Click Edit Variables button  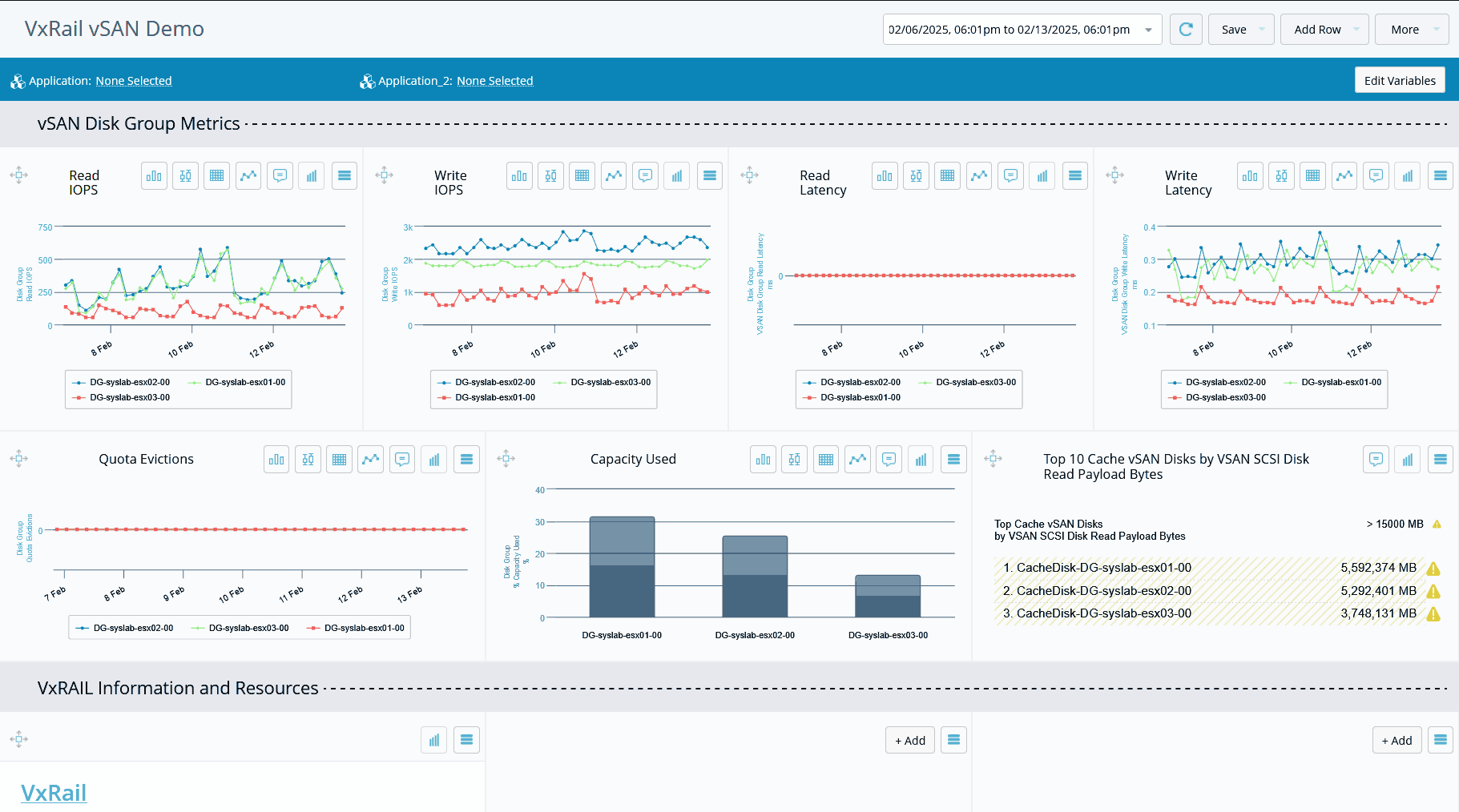1400,80
